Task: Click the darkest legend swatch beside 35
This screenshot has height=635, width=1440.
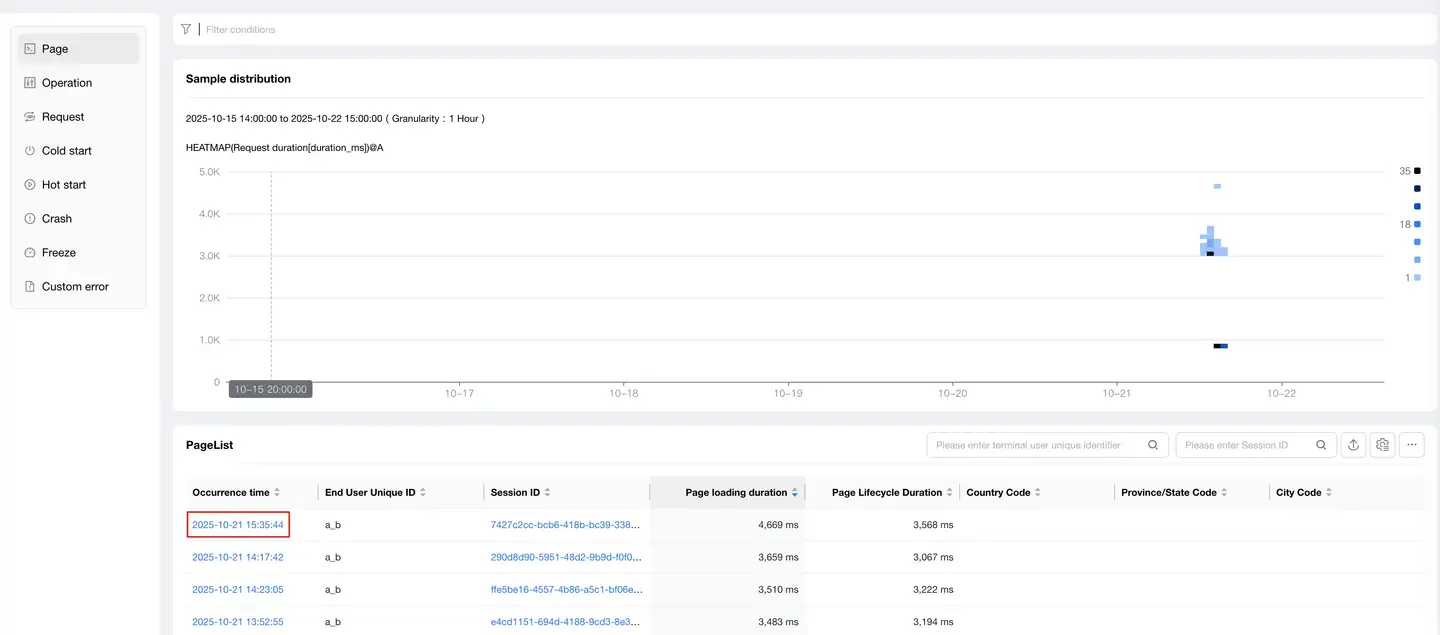Action: coord(1417,171)
